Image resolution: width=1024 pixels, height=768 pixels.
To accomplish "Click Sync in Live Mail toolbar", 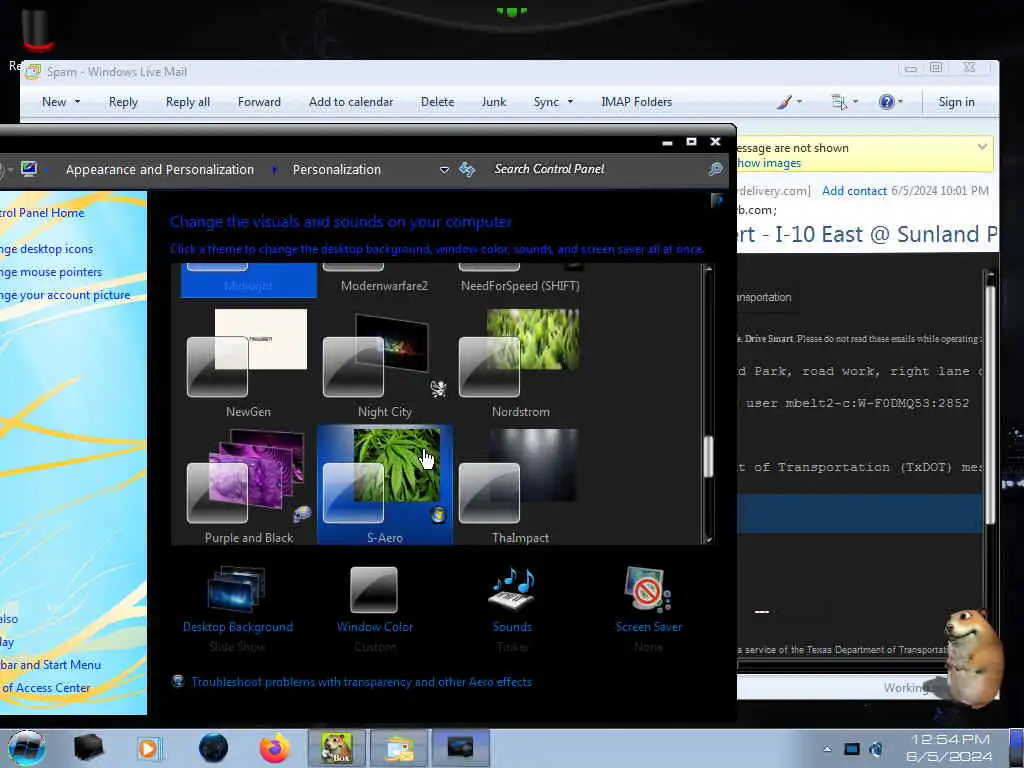I will click(x=546, y=102).
